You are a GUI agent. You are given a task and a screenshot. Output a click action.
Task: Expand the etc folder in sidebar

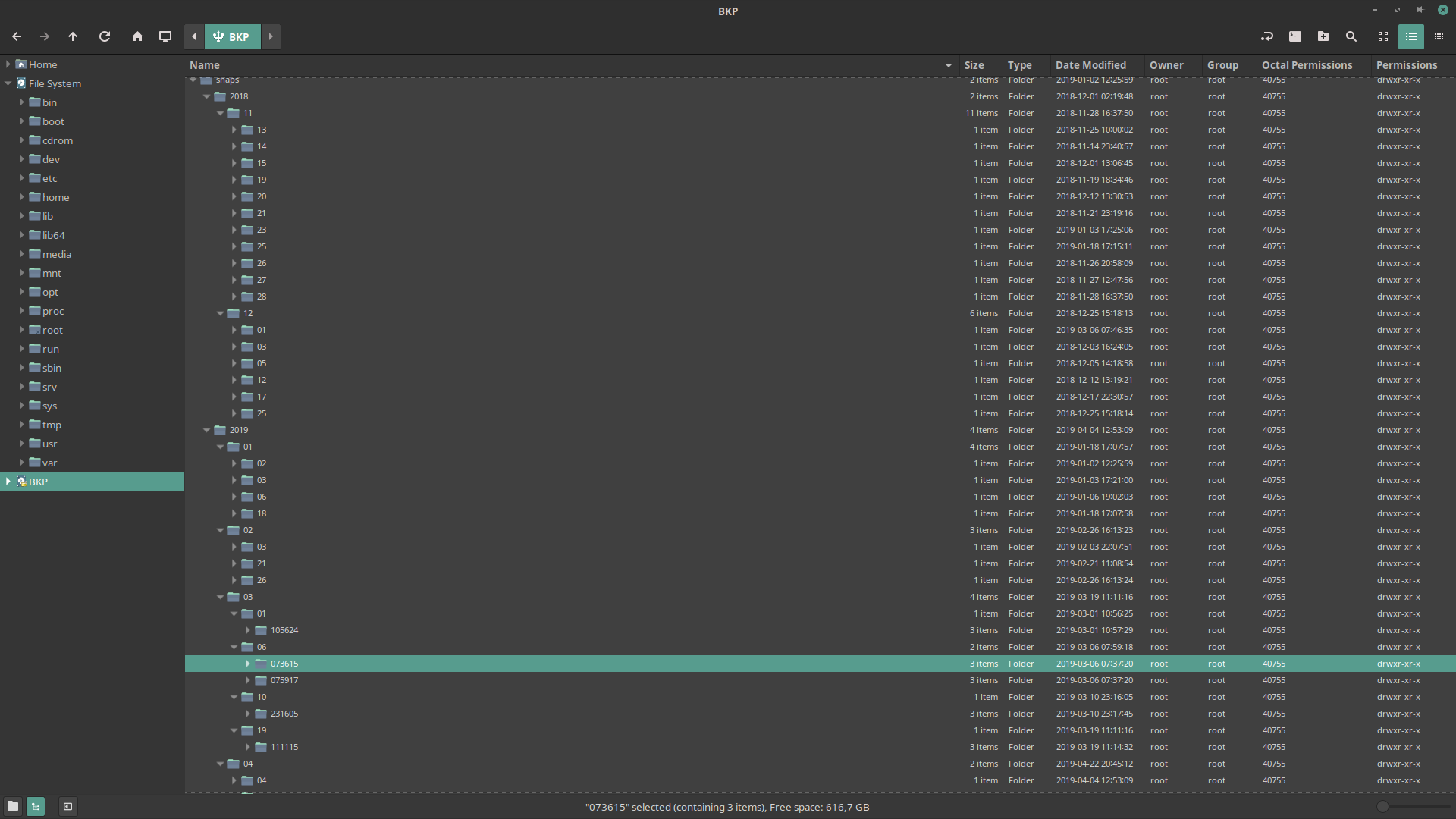[x=22, y=178]
